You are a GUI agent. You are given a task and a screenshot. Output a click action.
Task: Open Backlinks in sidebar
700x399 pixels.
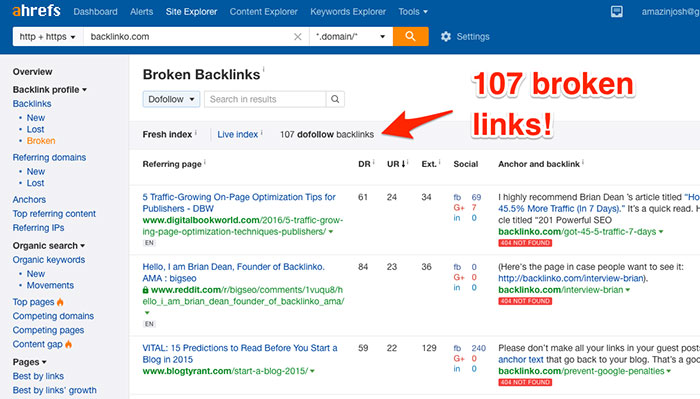point(32,104)
